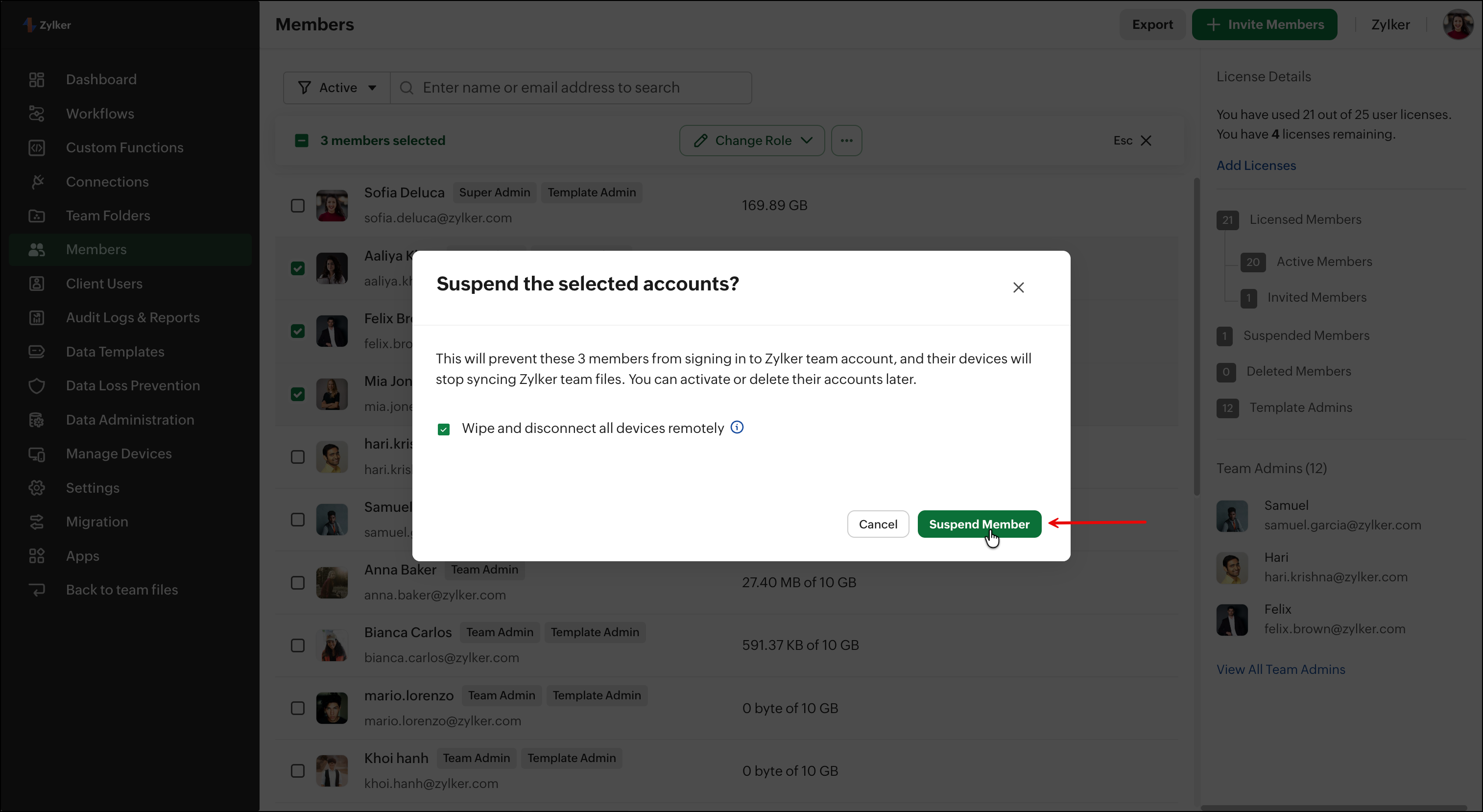Select the Bianca Carlos checkbox

[298, 645]
